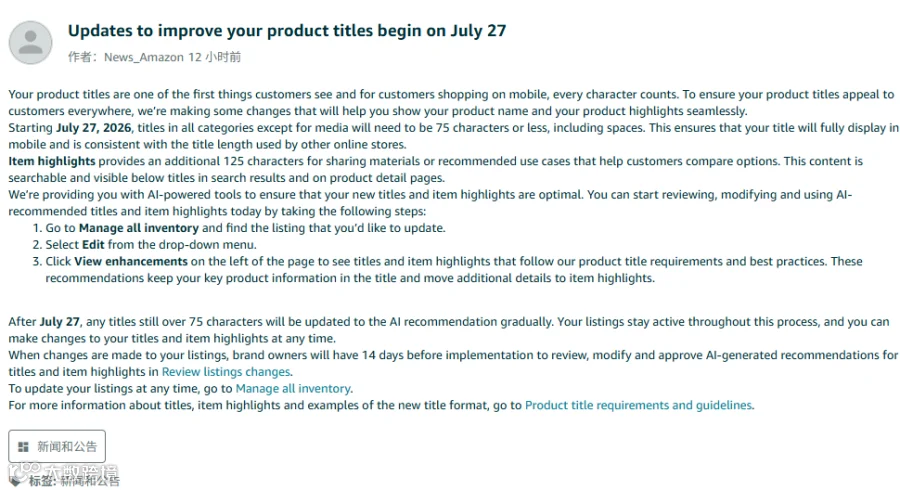Click the tag icon beside 标签
Viewport: 900px width, 490px height.
tap(15, 481)
